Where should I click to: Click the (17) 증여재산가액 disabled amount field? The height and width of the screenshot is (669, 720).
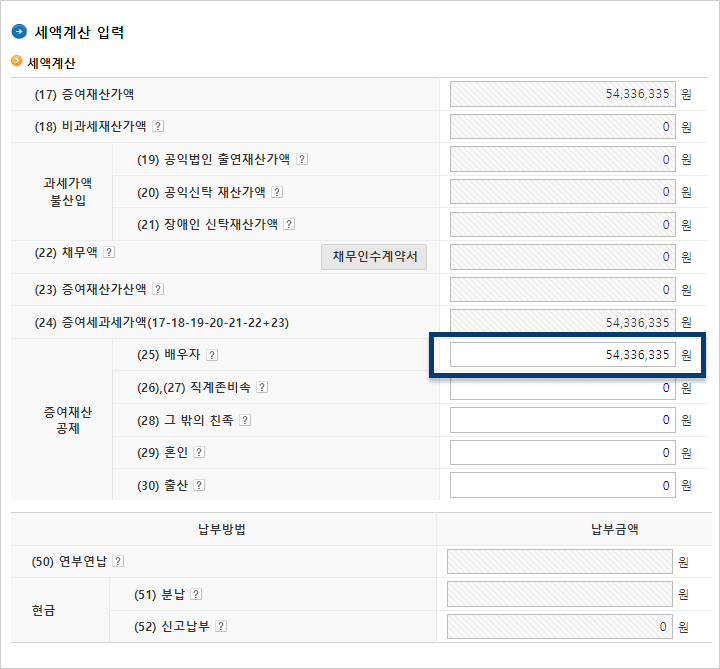pos(562,94)
